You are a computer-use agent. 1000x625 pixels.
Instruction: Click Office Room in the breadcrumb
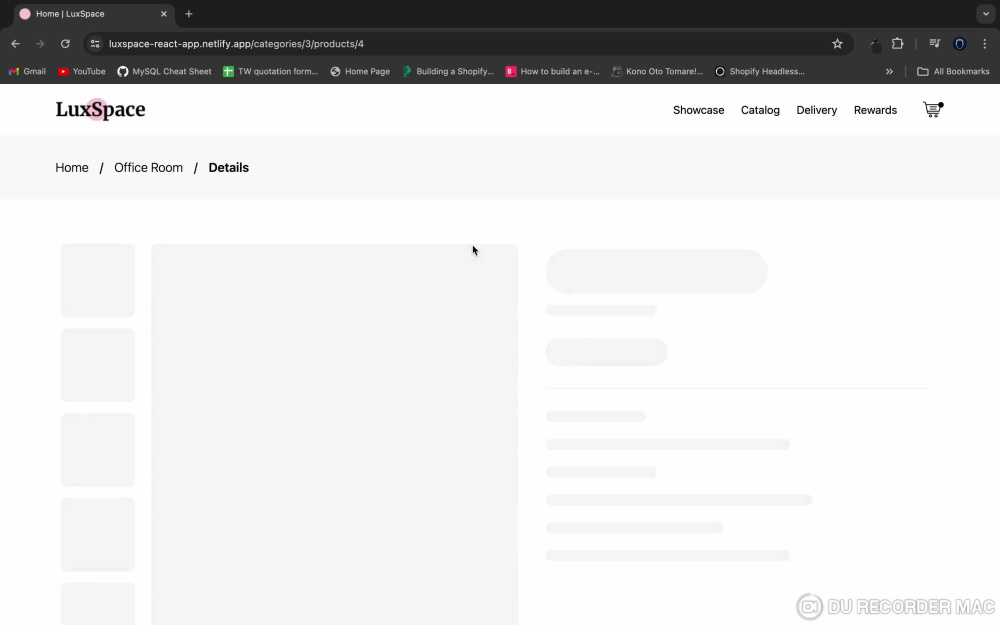click(149, 168)
